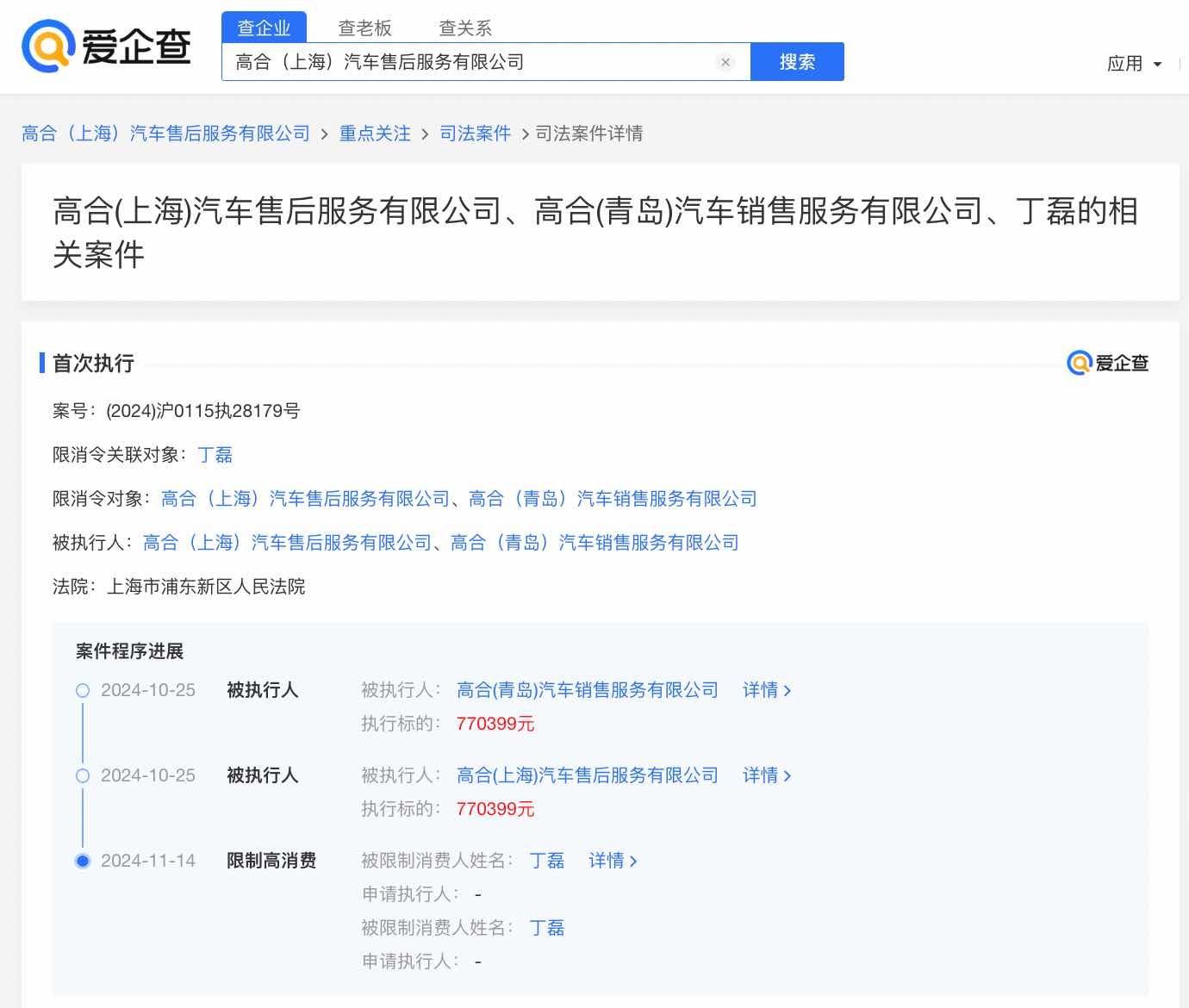The width and height of the screenshot is (1189, 1008).
Task: Click the 爱企查 watermark icon in 首次执行 section
Action: (1107, 364)
